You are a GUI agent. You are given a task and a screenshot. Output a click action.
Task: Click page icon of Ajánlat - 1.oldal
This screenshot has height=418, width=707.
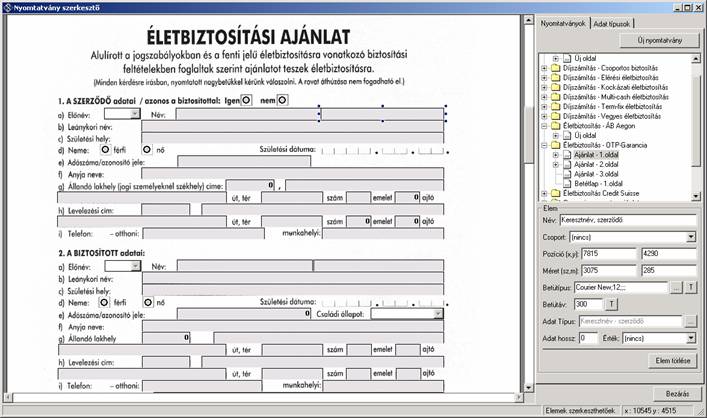pos(567,155)
